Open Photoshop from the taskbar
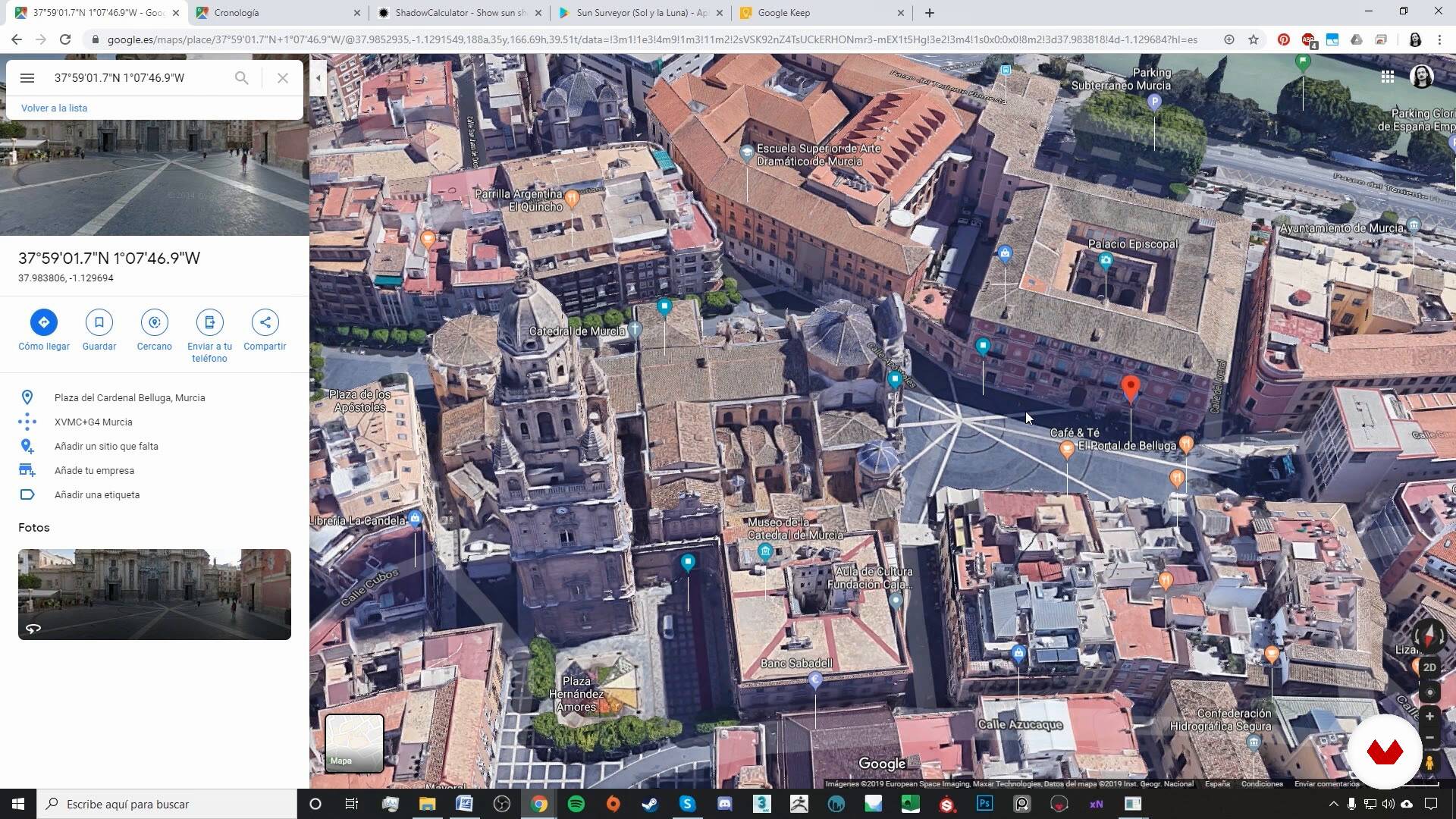Screen dimensions: 1456x819 pyautogui.click(x=985, y=804)
